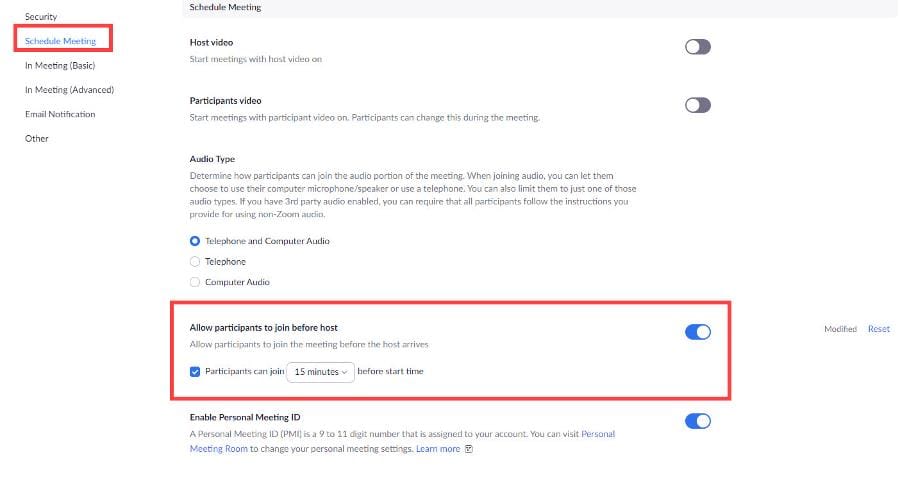
Task: Choose the Telephone audio type
Action: pyautogui.click(x=195, y=262)
